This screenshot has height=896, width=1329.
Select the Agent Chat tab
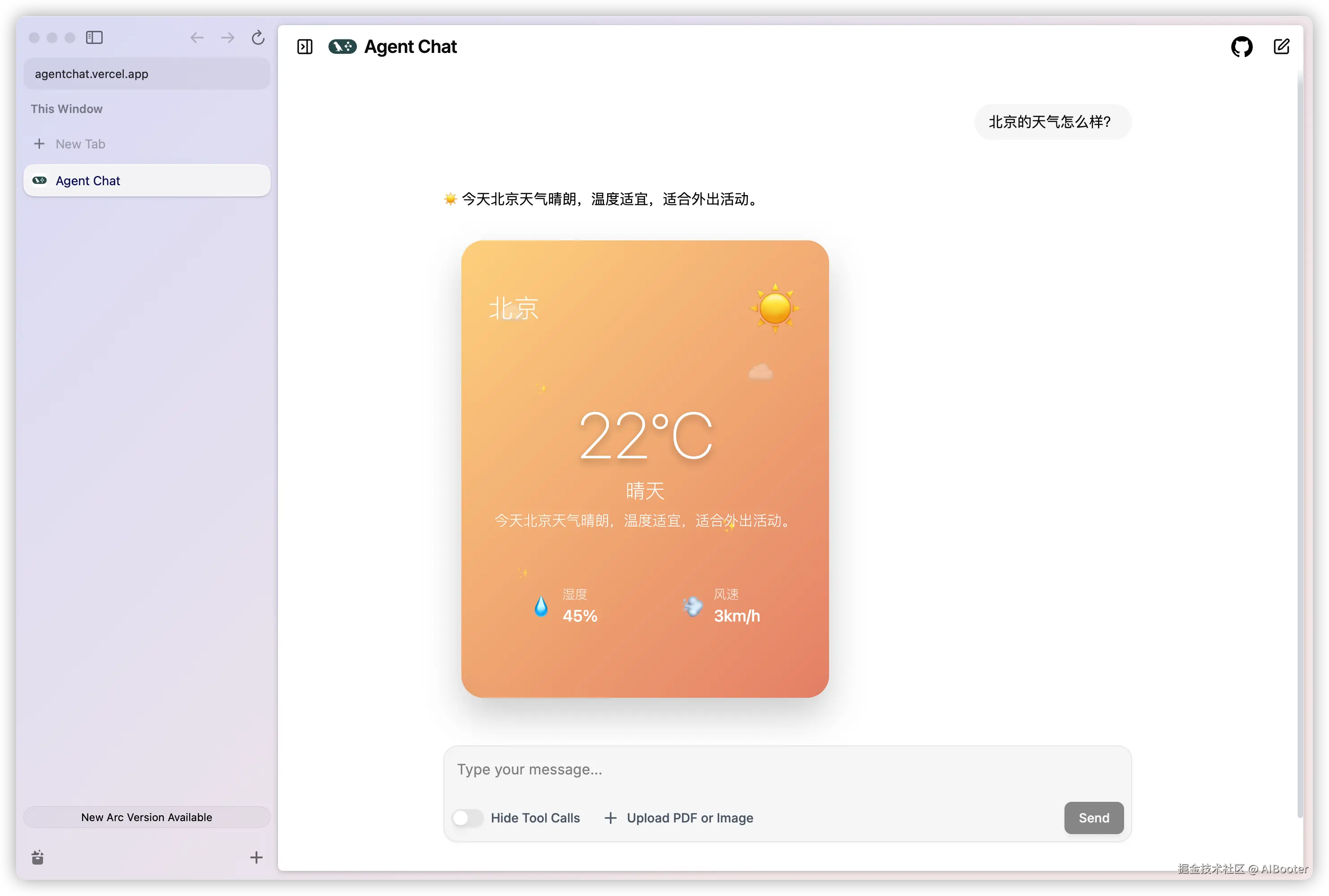point(147,181)
